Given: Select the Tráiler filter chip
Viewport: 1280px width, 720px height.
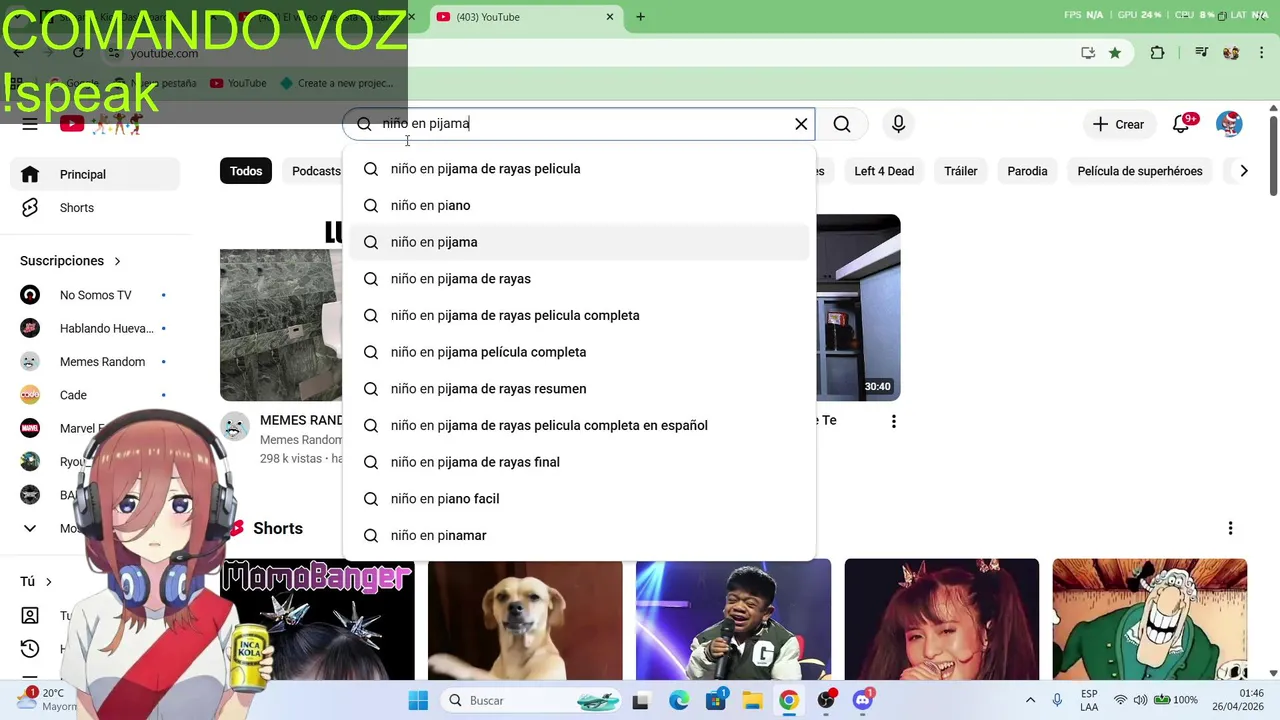Looking at the screenshot, I should tap(961, 171).
